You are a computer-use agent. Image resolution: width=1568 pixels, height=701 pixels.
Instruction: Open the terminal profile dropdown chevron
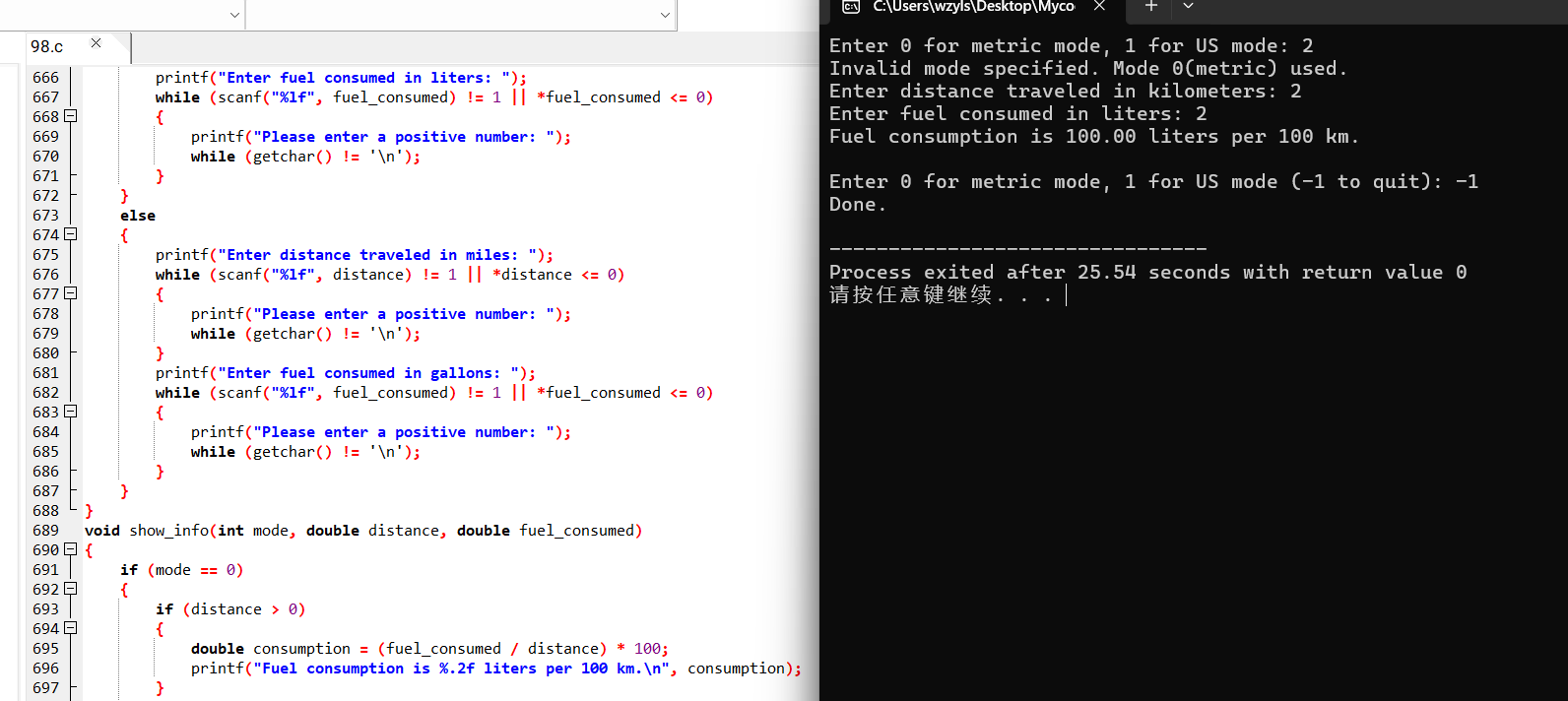point(1188,6)
